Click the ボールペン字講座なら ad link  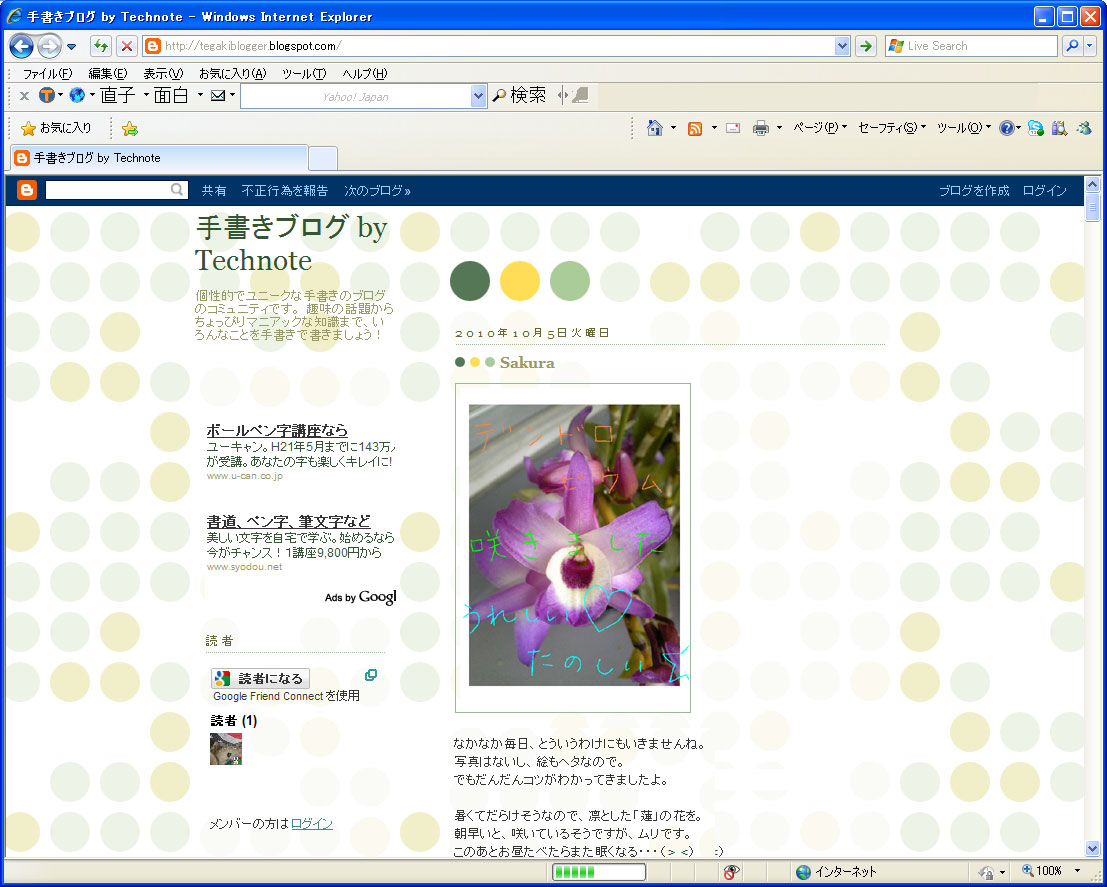(x=277, y=431)
